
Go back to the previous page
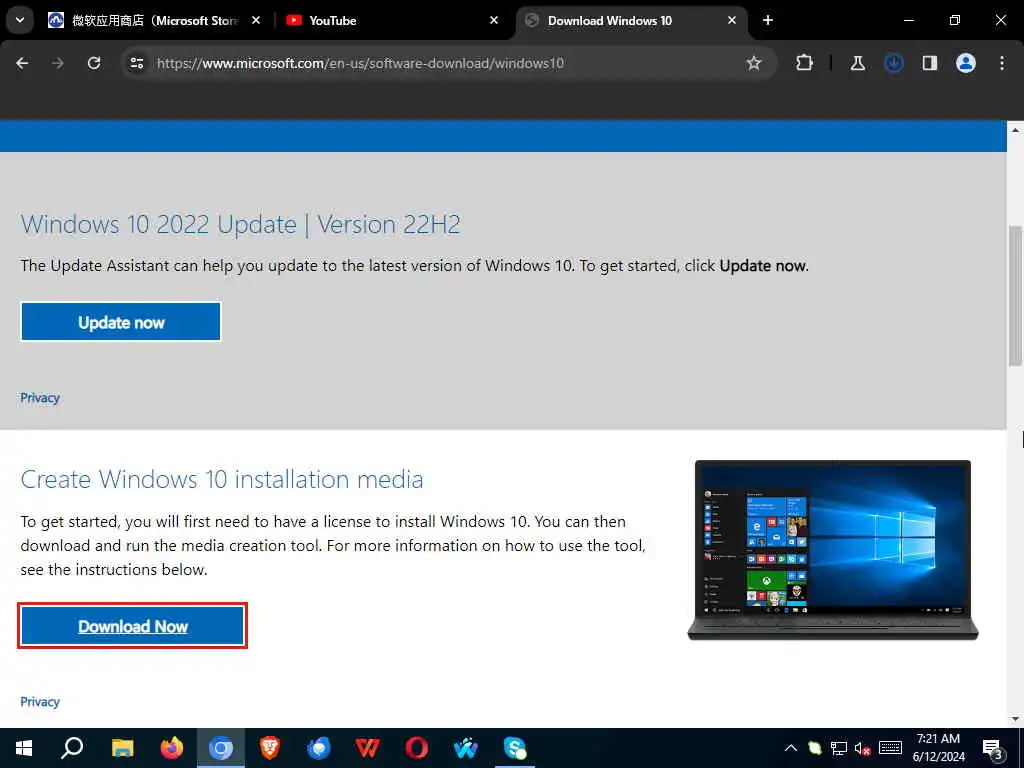click(x=22, y=63)
